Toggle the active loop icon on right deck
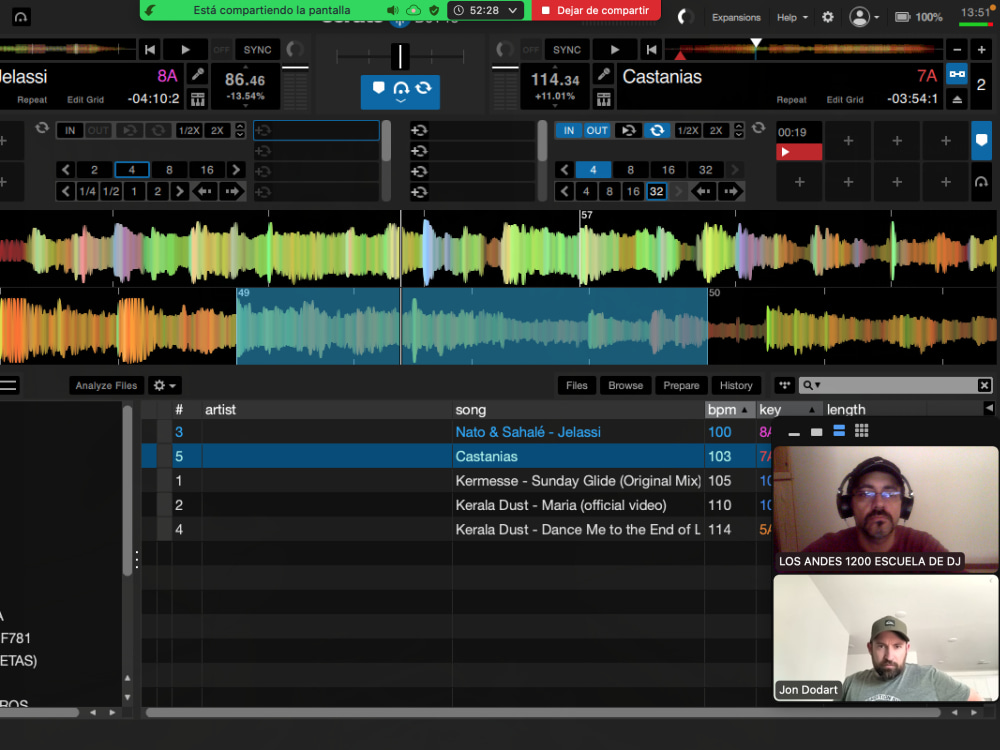 coord(657,131)
